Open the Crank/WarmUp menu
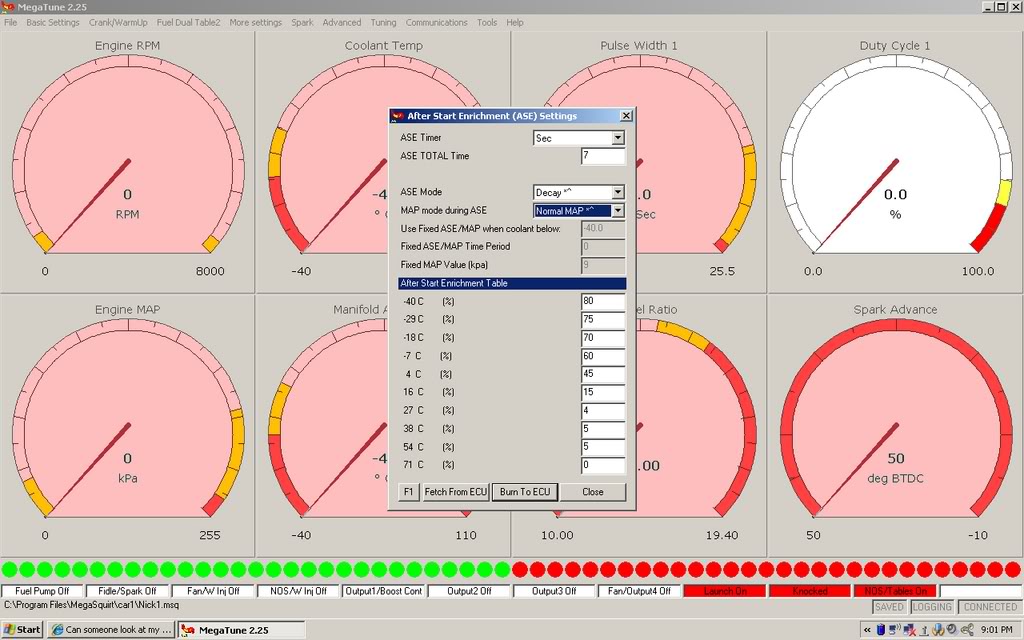The width and height of the screenshot is (1024, 640). (x=118, y=22)
